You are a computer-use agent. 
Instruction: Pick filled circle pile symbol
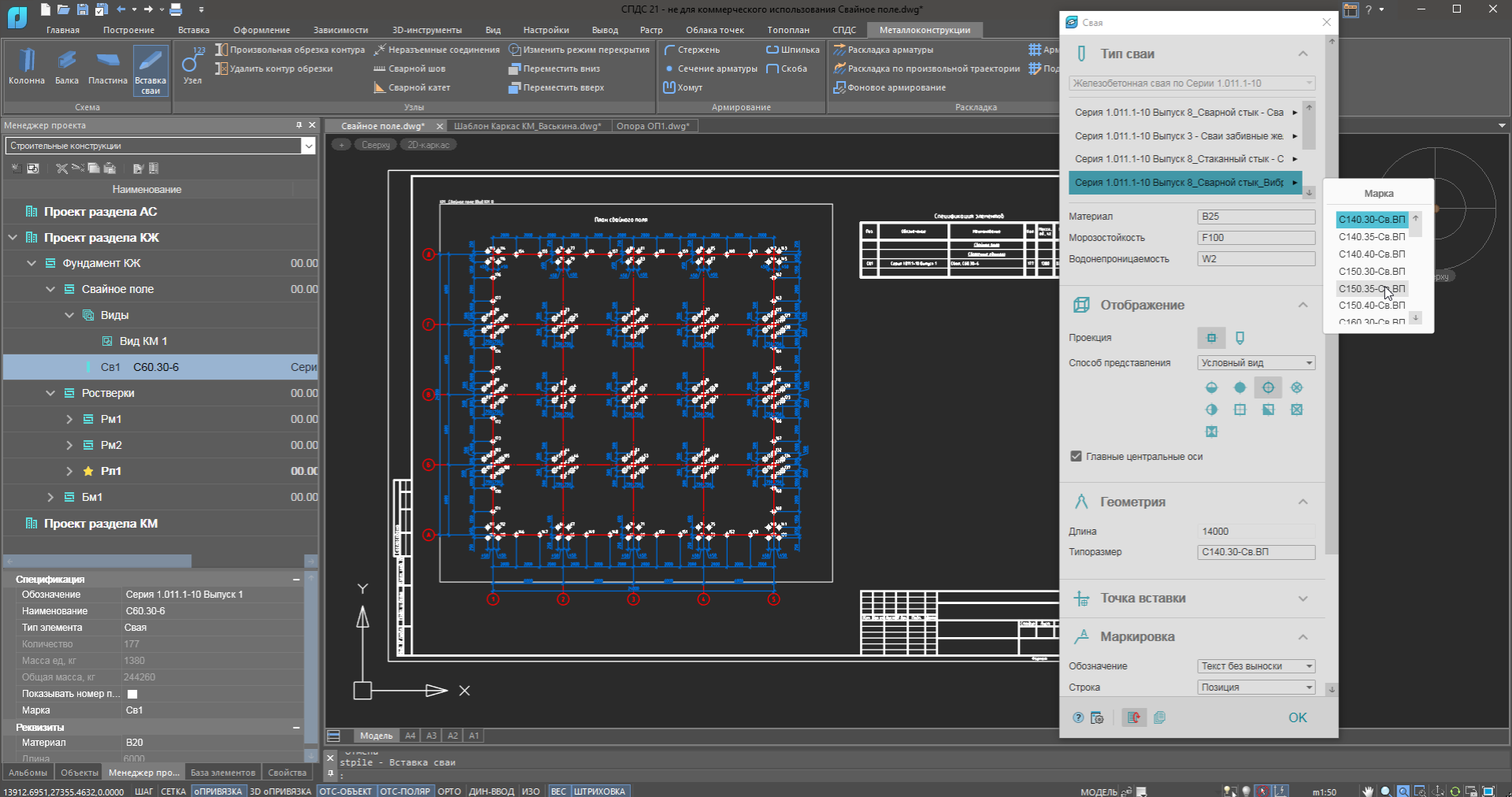click(x=1240, y=387)
